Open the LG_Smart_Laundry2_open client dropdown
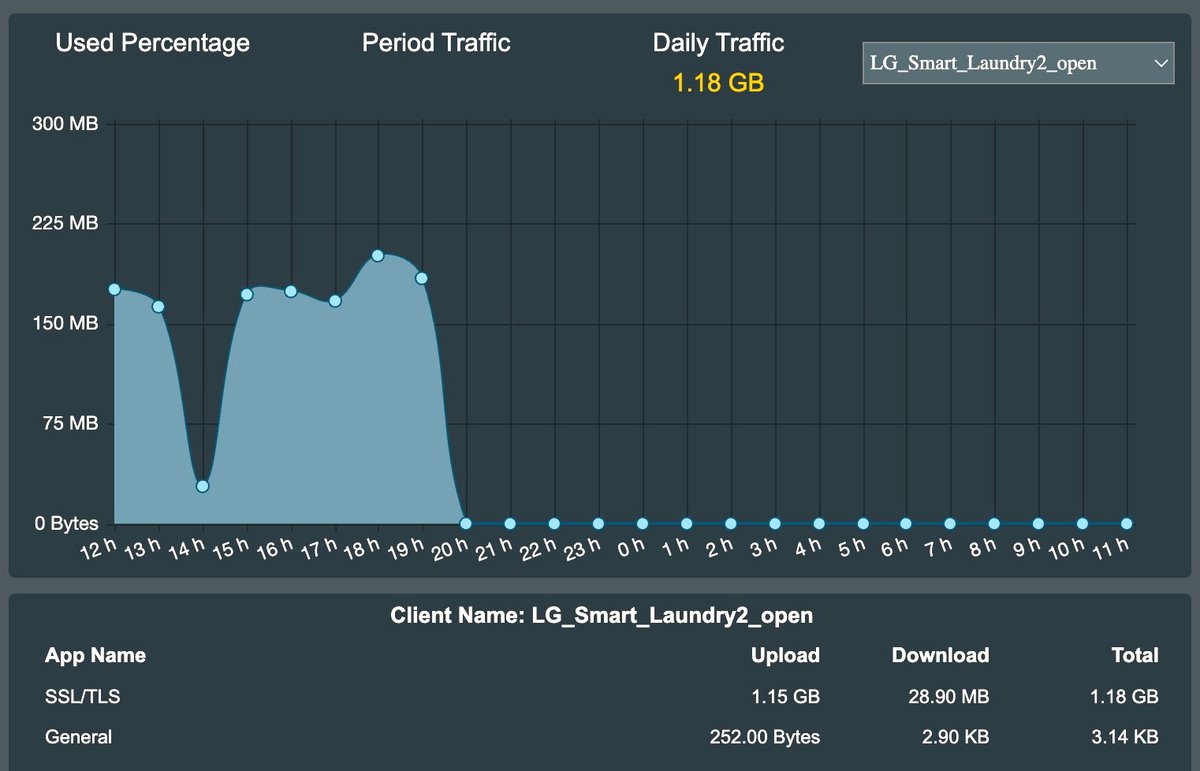 [1017, 63]
